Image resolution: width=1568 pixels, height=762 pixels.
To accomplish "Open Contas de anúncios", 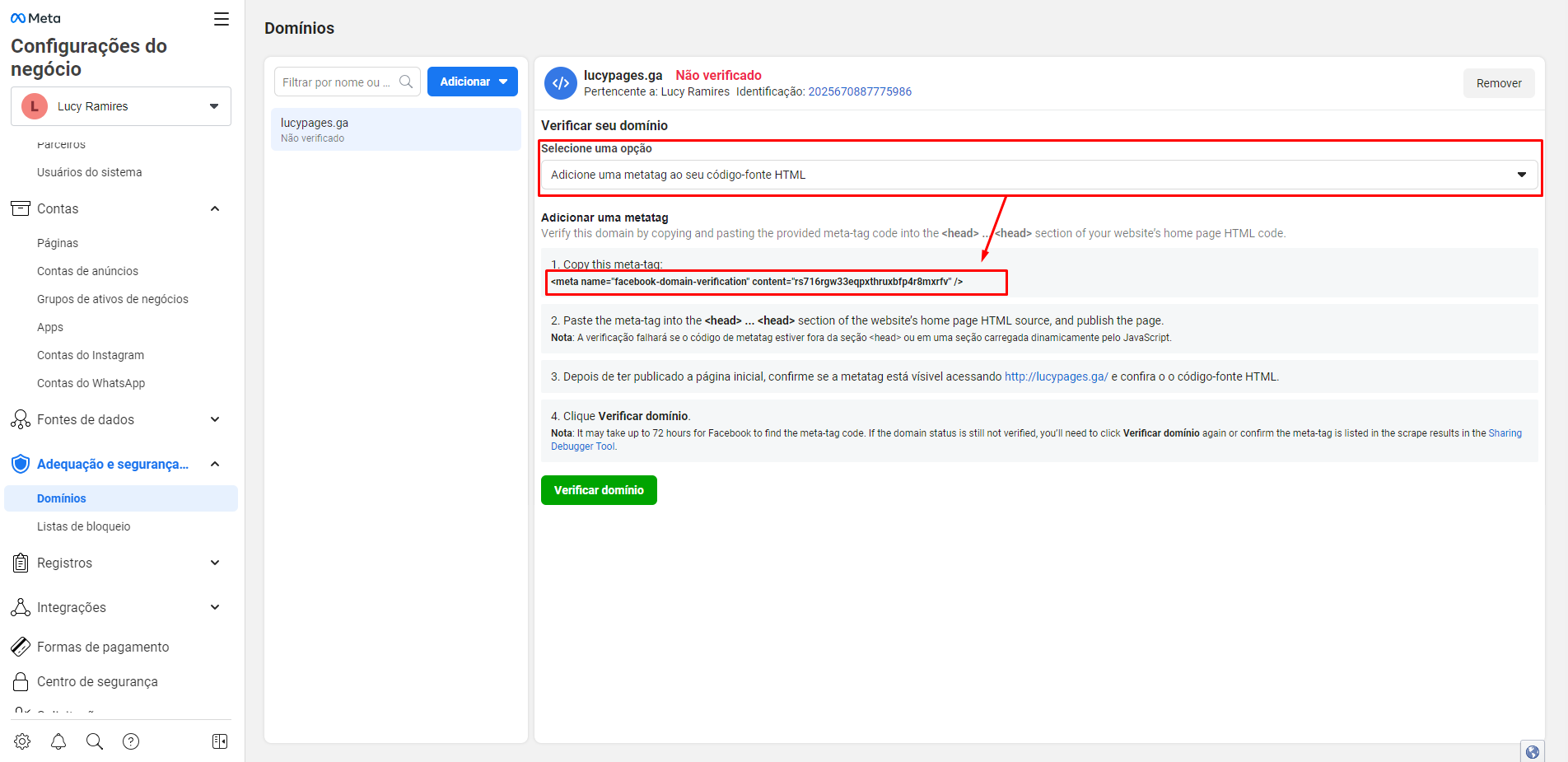I will point(87,271).
